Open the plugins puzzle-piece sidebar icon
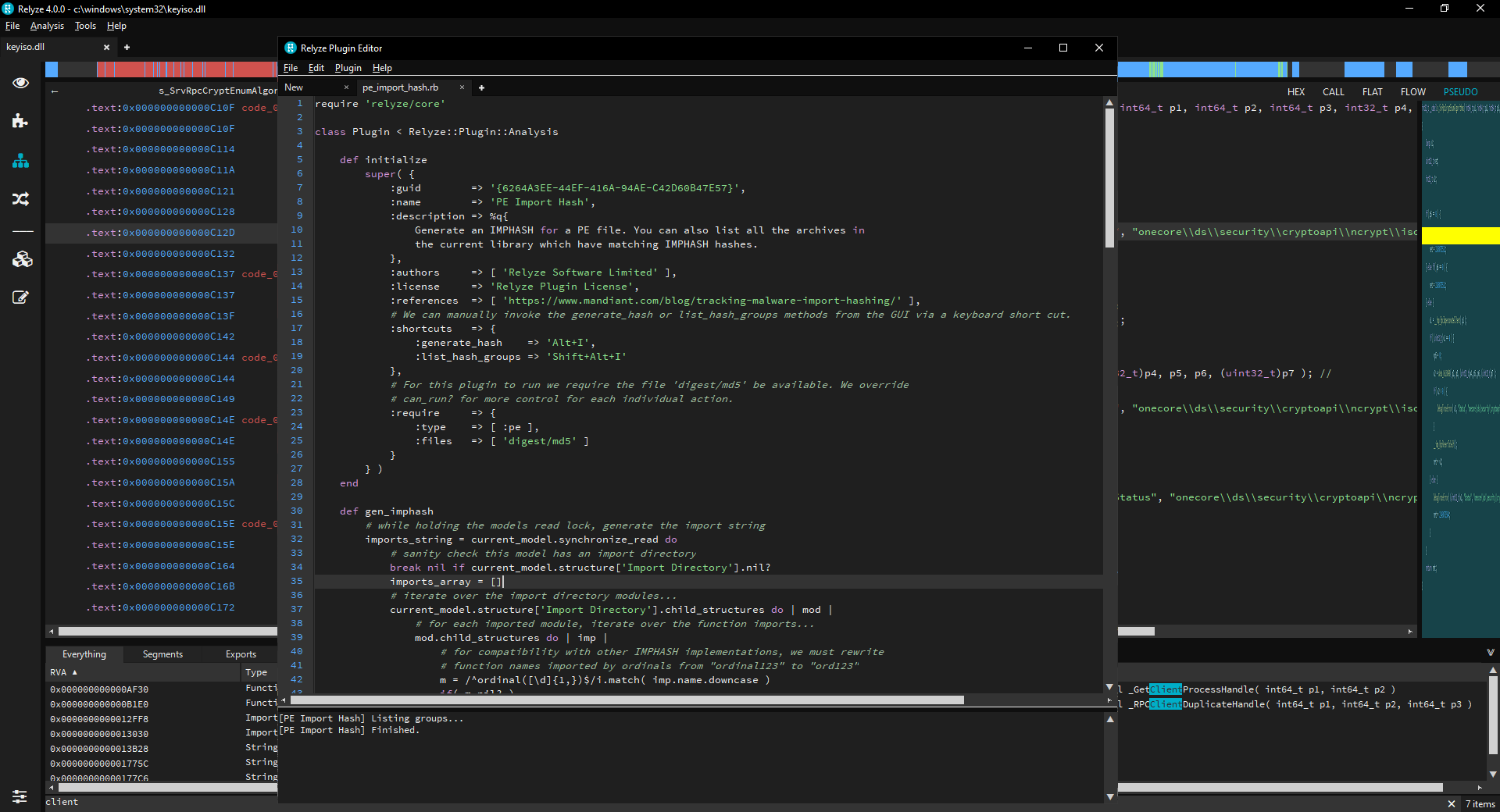 21,122
